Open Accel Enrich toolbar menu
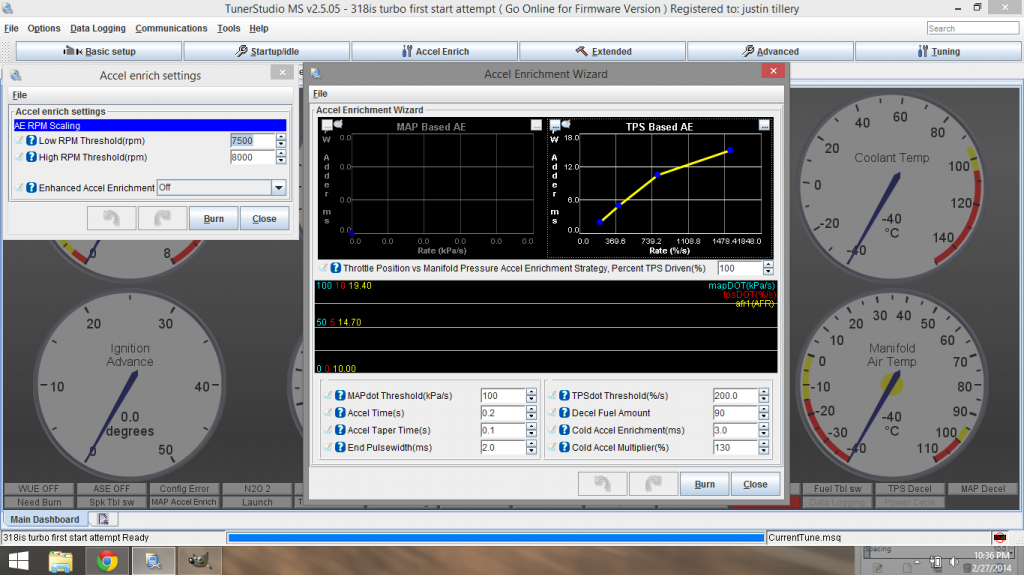This screenshot has width=1024, height=575. tap(435, 51)
